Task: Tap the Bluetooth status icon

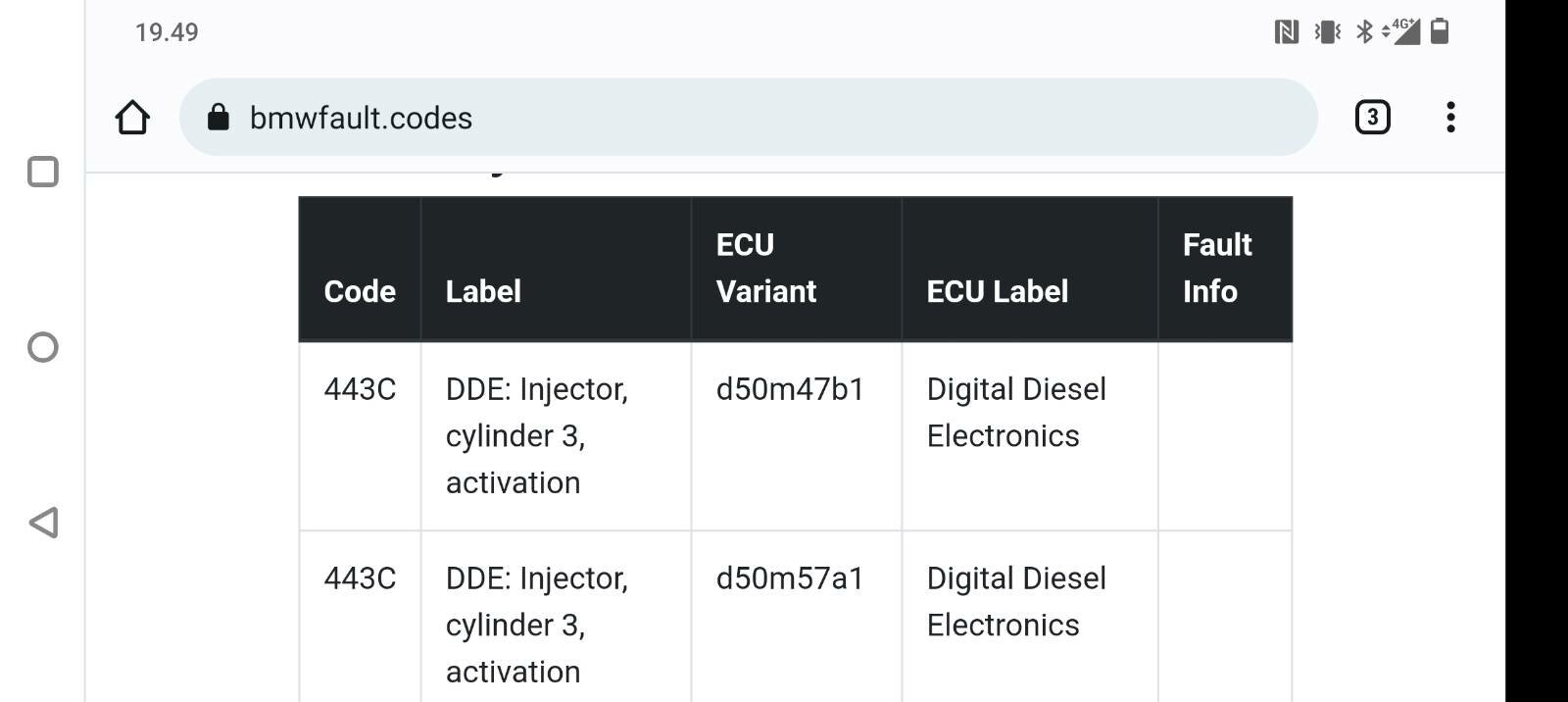Action: 1364,32
